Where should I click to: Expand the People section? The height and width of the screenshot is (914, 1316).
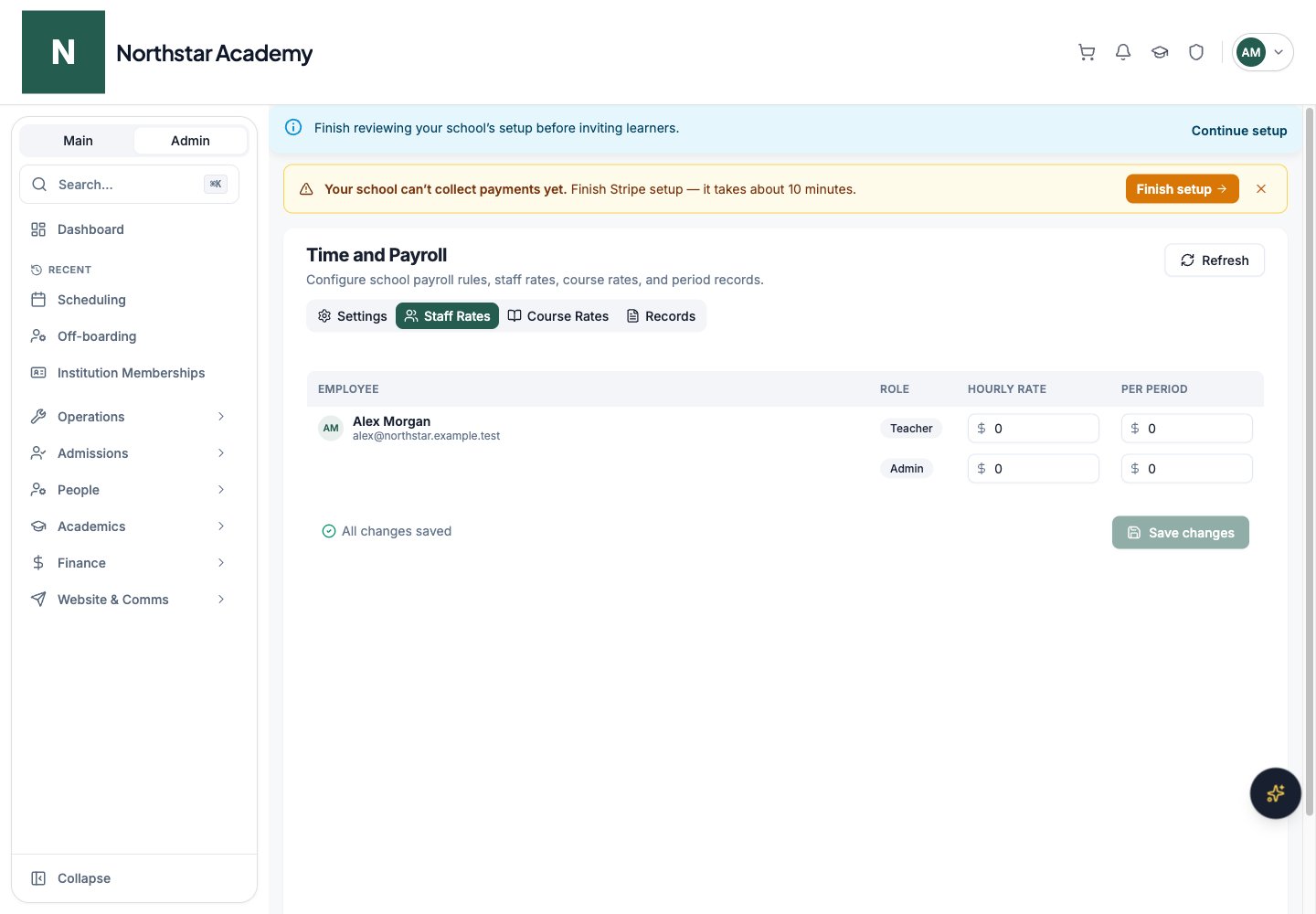[129, 490]
